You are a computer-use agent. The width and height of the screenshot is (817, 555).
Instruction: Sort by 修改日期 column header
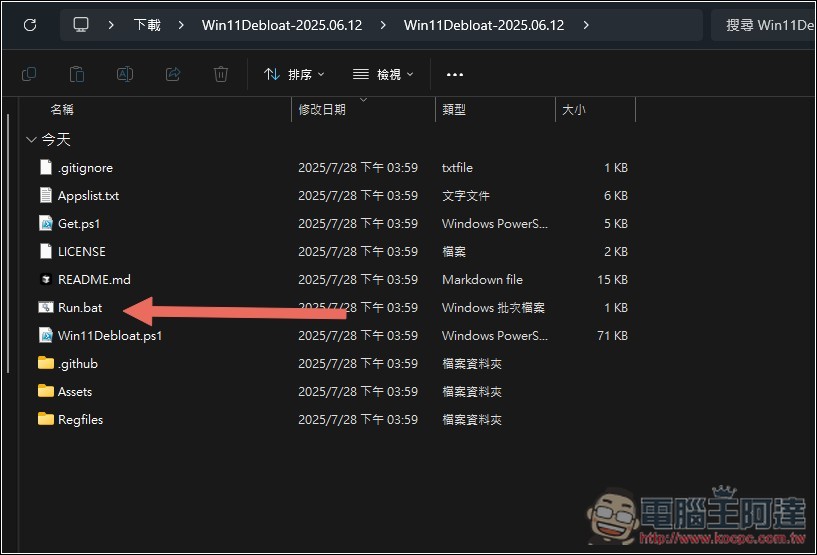click(x=322, y=109)
